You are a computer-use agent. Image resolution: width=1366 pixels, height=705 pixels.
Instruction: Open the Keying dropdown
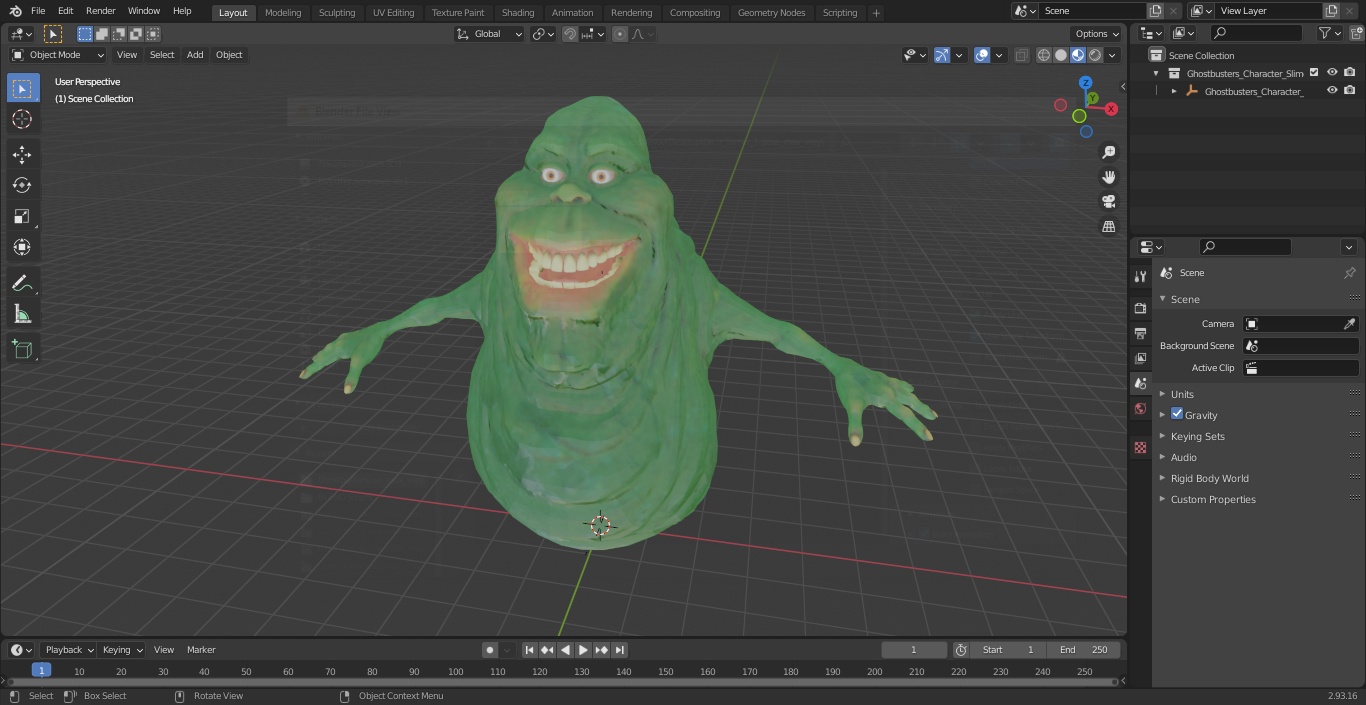(122, 650)
